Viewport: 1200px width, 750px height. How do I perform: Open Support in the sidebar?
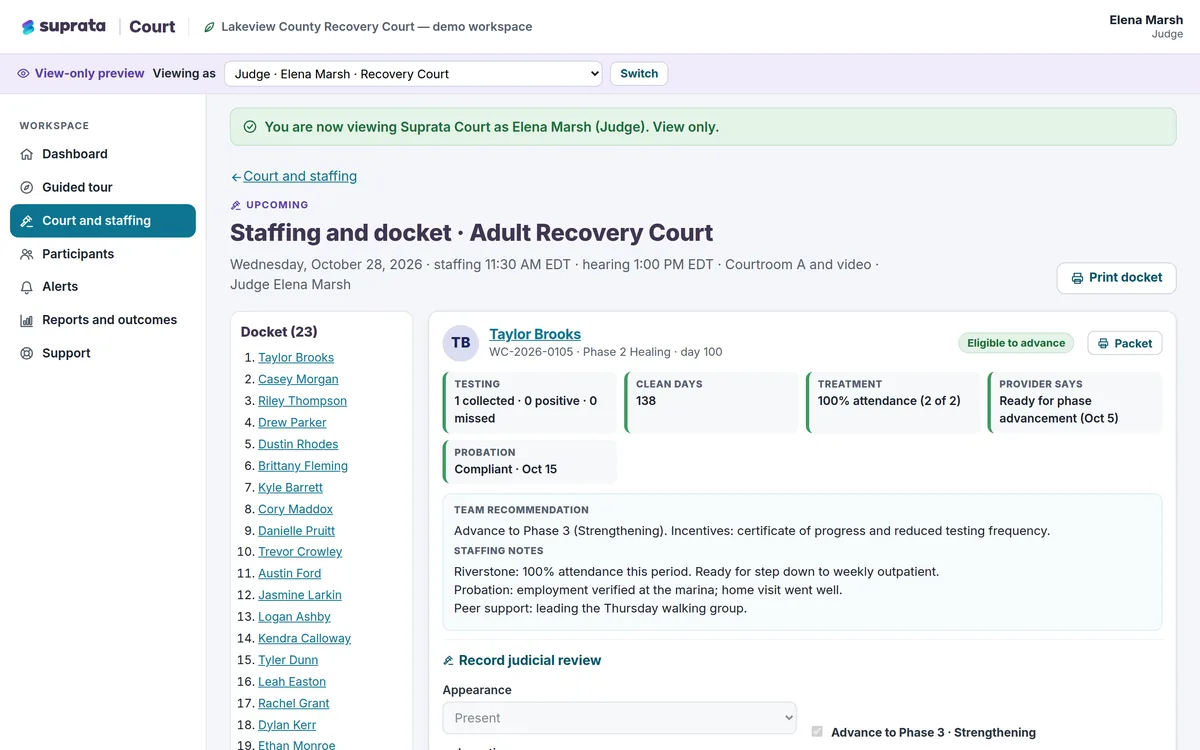tap(103, 353)
